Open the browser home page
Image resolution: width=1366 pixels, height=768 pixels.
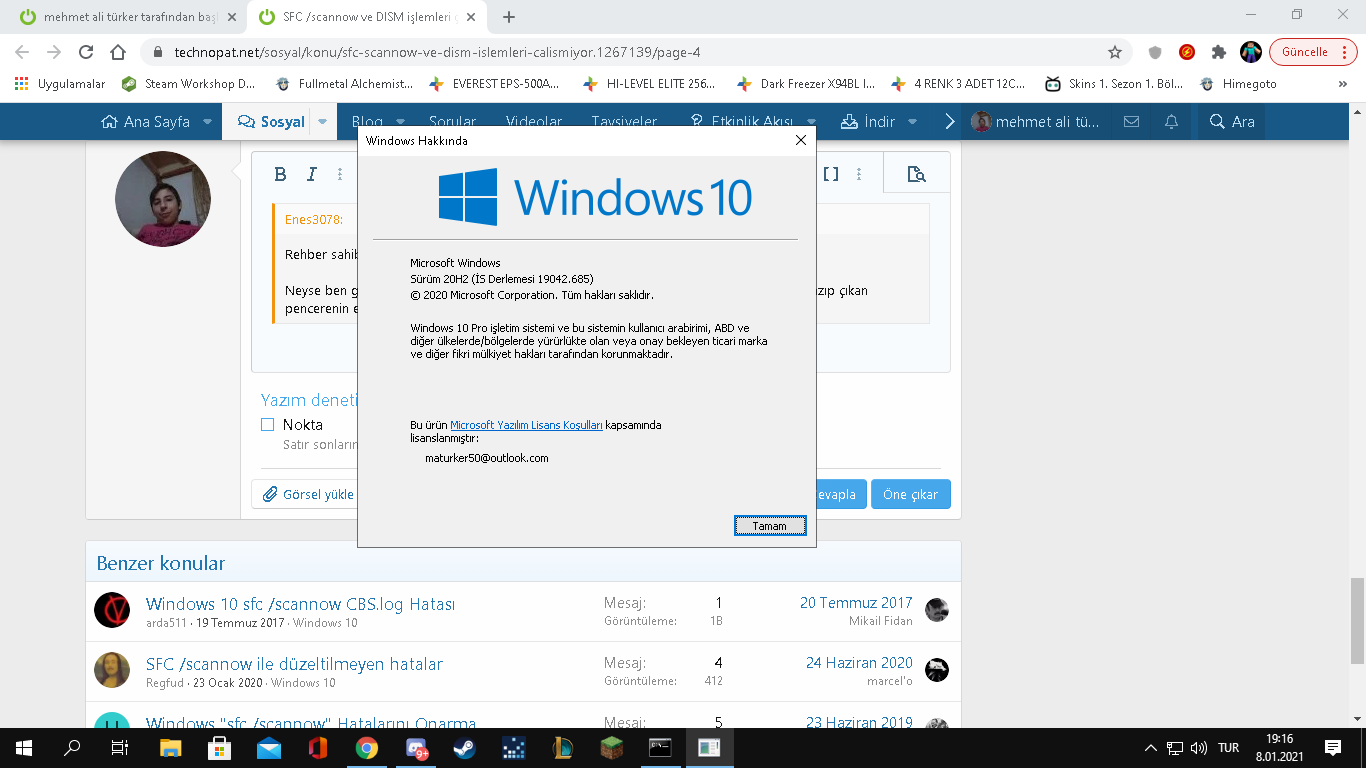118,52
